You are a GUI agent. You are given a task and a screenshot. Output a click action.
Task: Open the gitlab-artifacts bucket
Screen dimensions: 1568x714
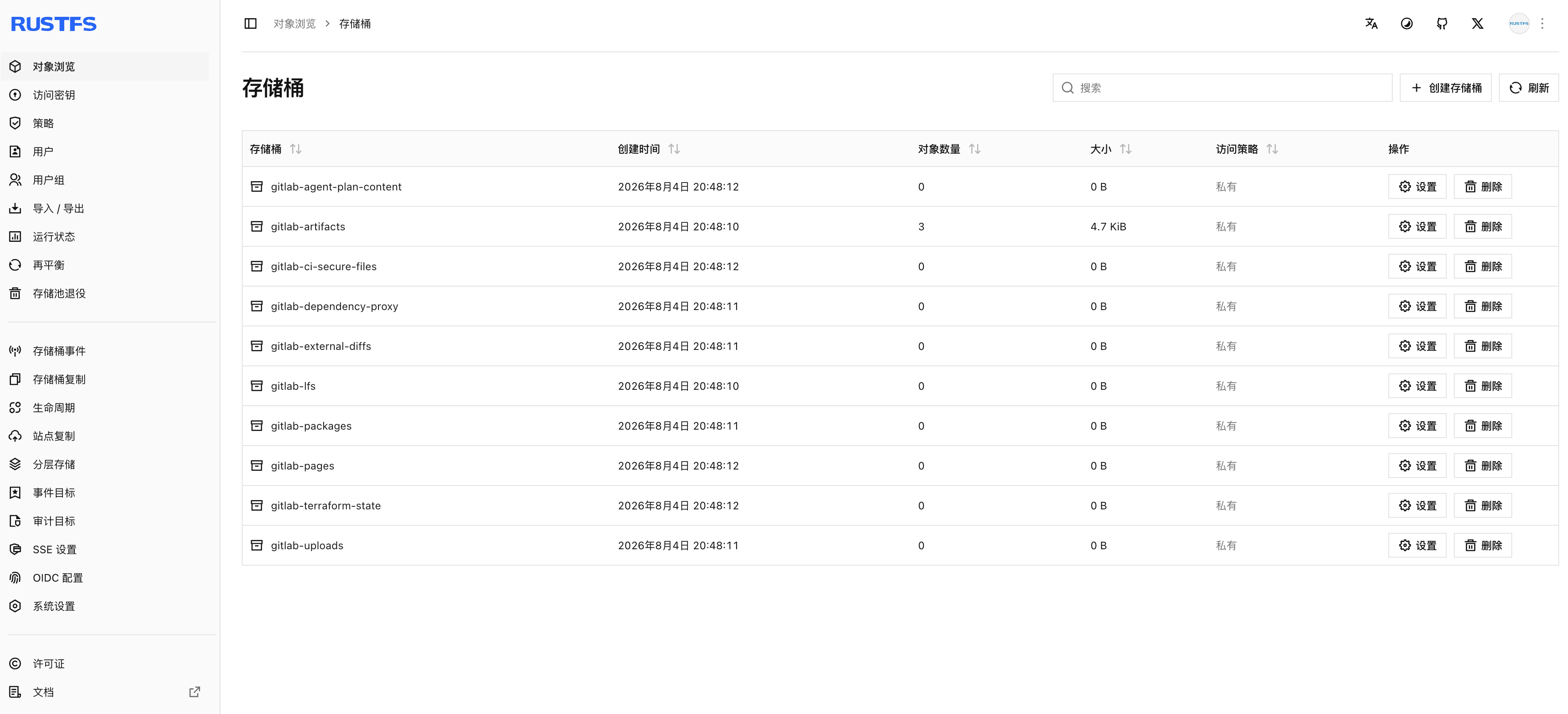[x=308, y=226]
